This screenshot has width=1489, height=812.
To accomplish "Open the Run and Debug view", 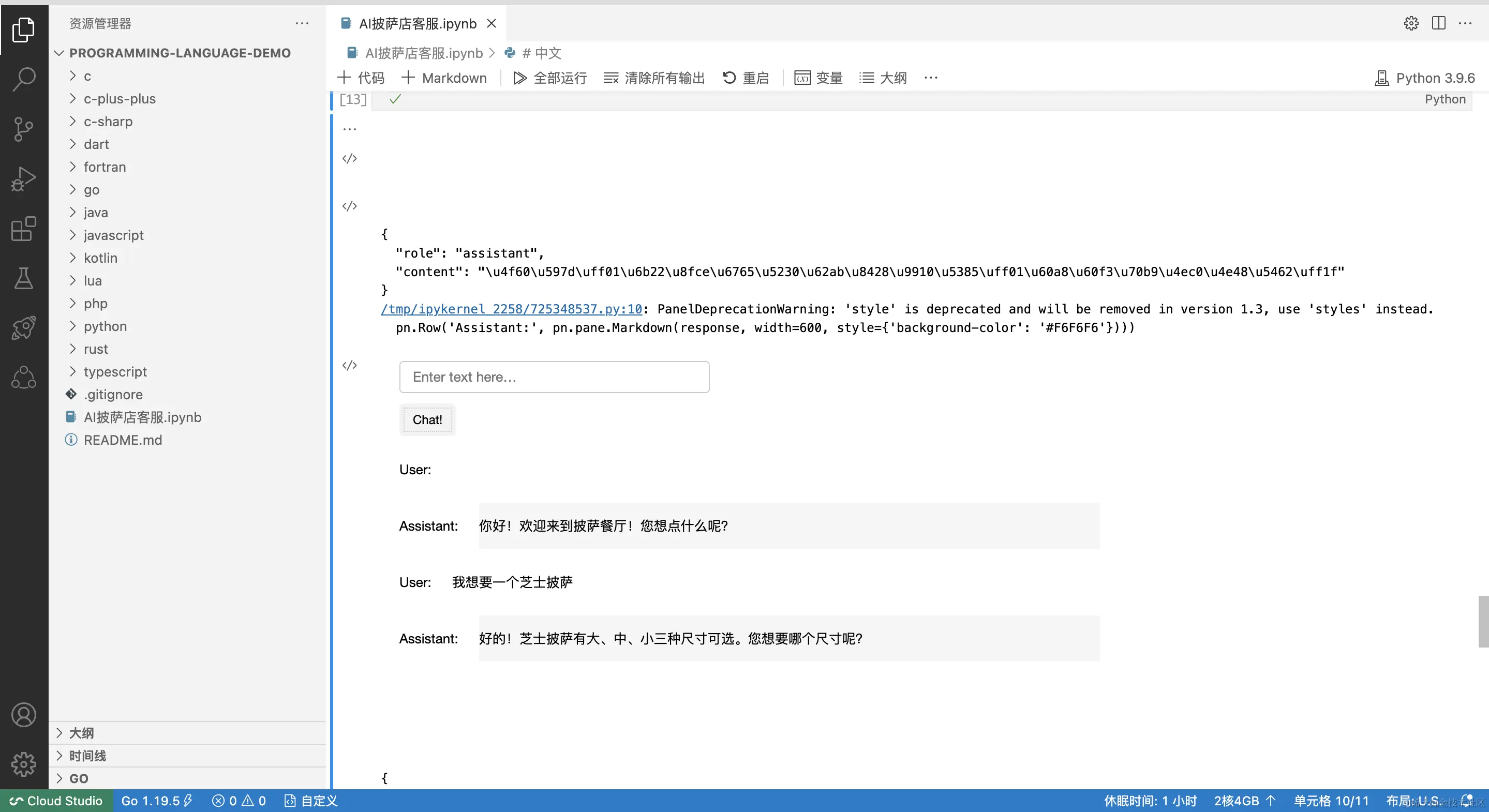I will (24, 178).
